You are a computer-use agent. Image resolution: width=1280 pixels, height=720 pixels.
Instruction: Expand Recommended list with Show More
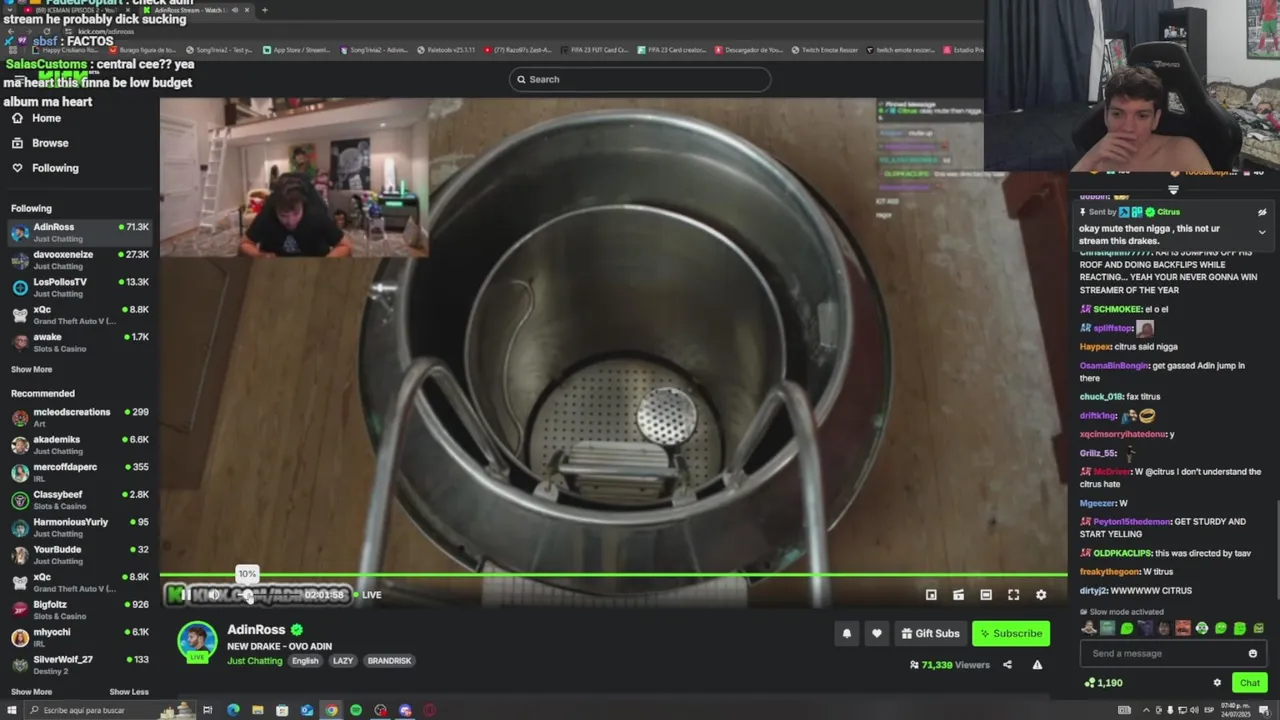coord(31,691)
